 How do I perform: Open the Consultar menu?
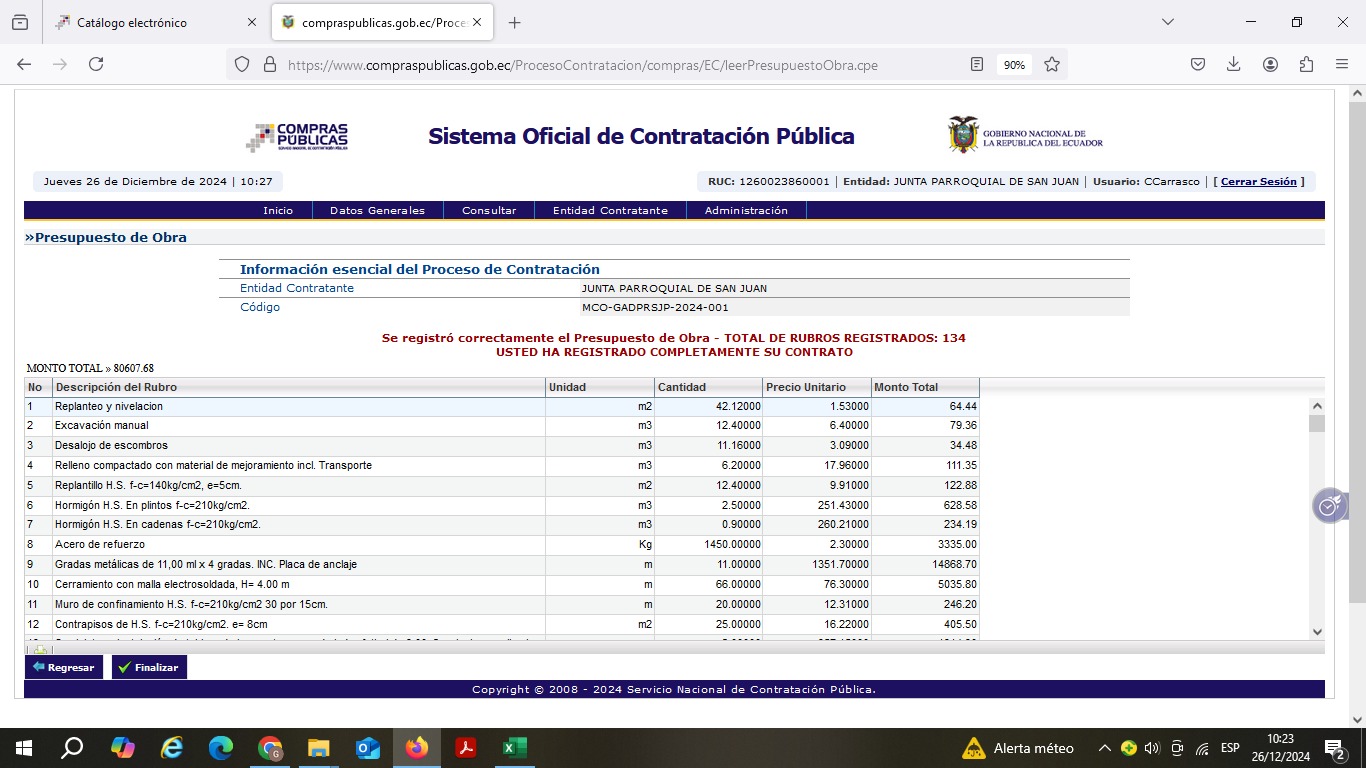click(489, 211)
